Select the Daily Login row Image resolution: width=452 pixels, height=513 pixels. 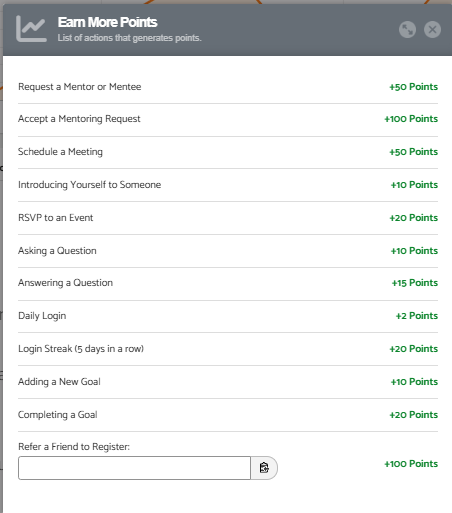[x=228, y=316]
